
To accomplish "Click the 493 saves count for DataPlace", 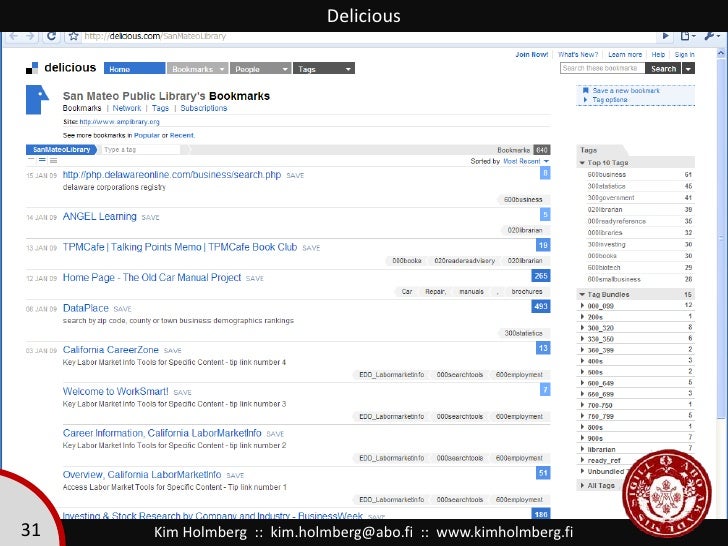I will (x=541, y=306).
